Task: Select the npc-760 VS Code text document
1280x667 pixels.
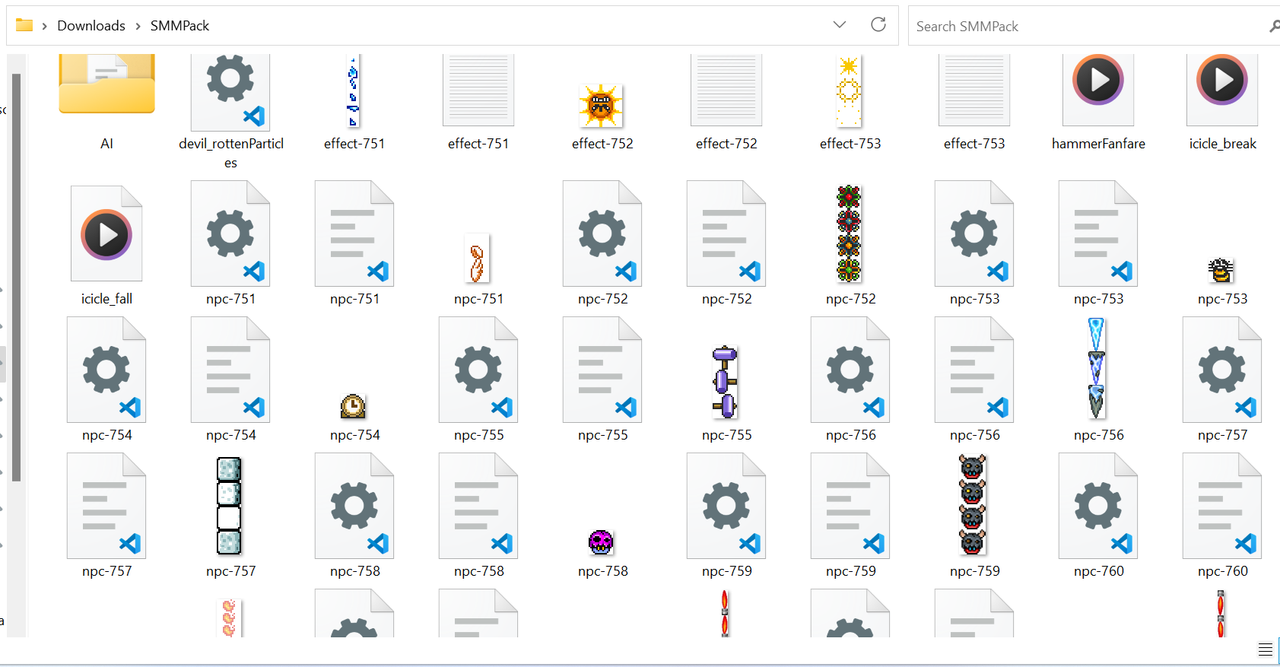Action: click(1223, 506)
